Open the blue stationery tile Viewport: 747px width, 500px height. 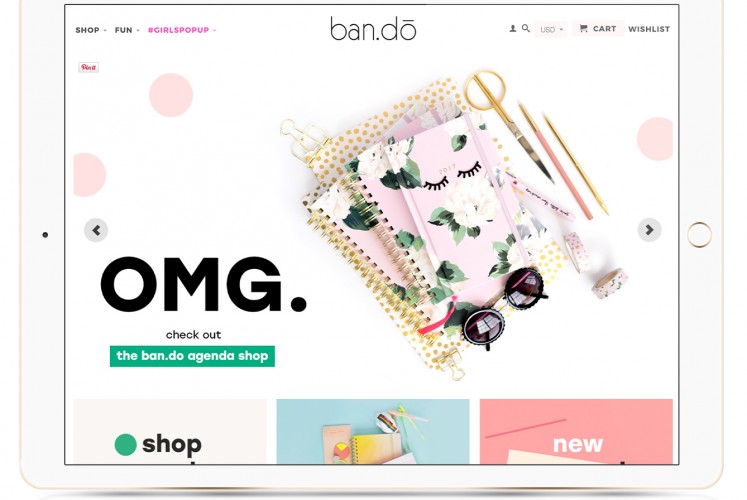(373, 431)
